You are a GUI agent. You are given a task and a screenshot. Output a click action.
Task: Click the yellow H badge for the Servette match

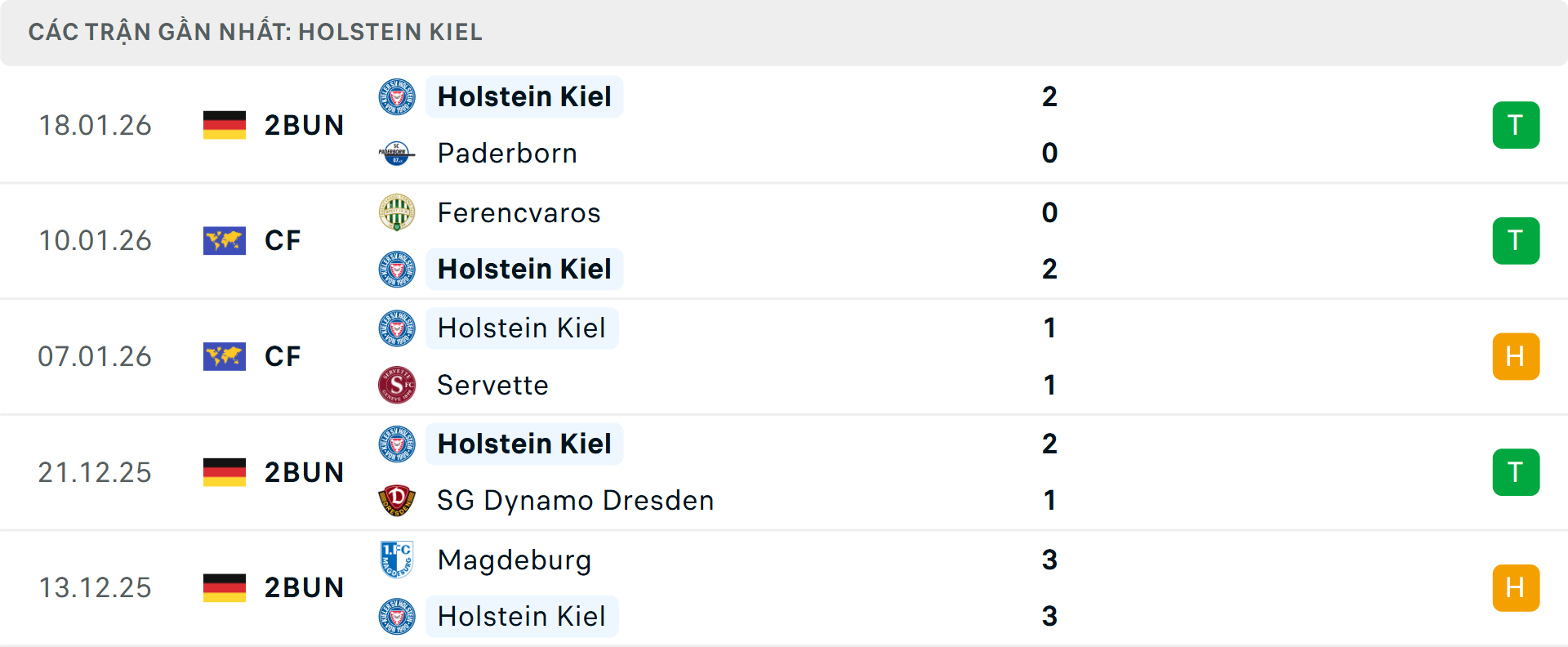pyautogui.click(x=1517, y=356)
